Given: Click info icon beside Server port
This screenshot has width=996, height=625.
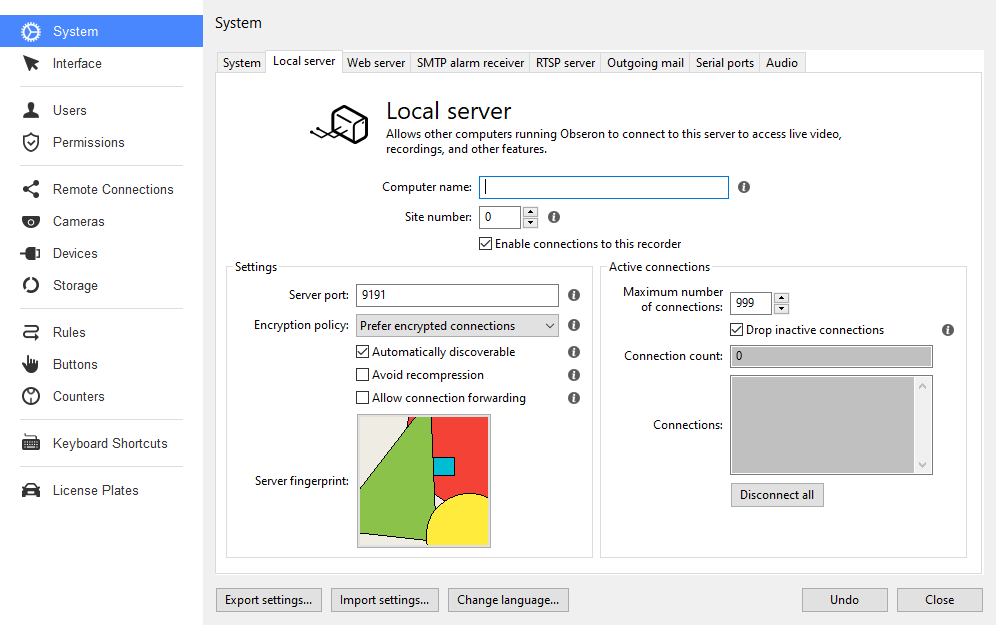Looking at the screenshot, I should coord(574,295).
